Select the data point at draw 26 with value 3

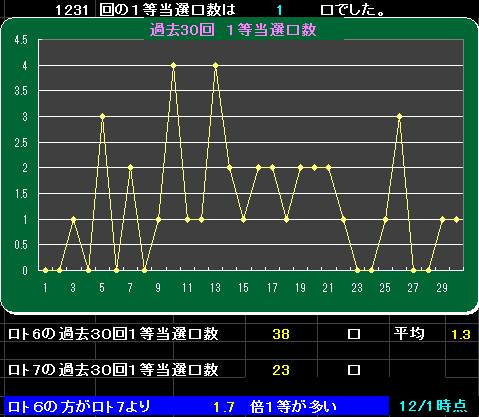point(399,116)
